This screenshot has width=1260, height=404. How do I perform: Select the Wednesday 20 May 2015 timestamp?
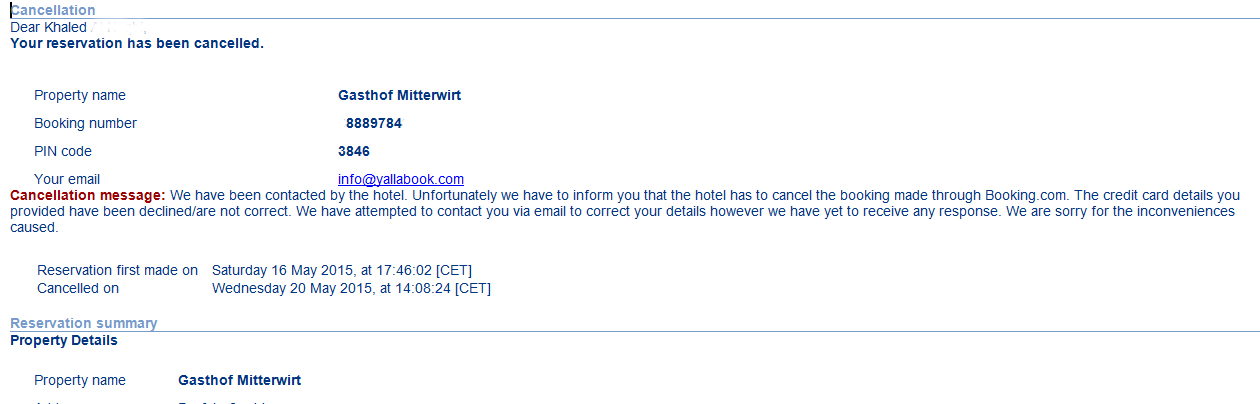coord(351,289)
